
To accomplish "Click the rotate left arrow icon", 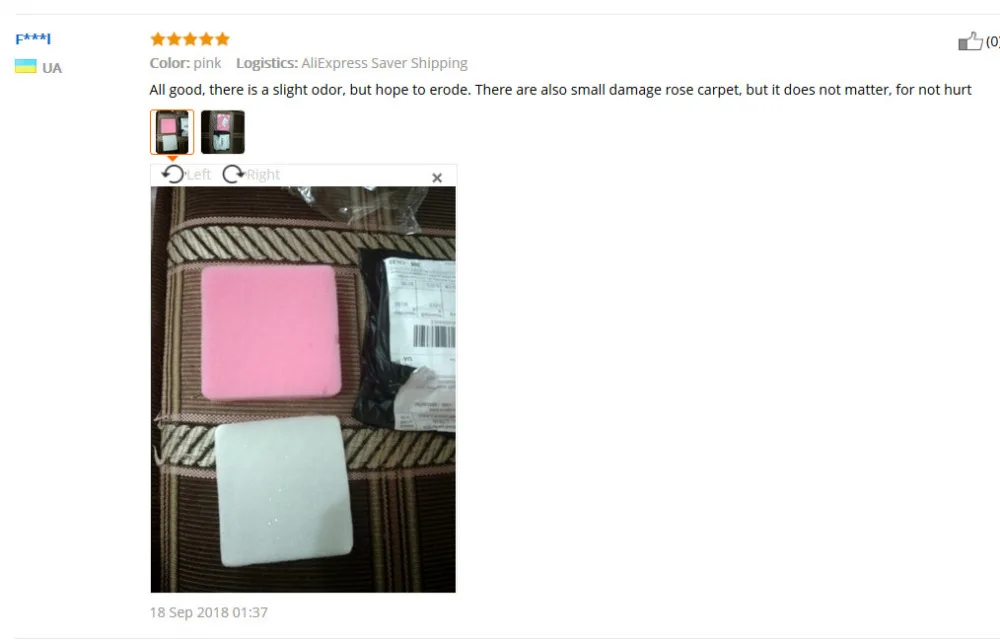I will pyautogui.click(x=173, y=174).
